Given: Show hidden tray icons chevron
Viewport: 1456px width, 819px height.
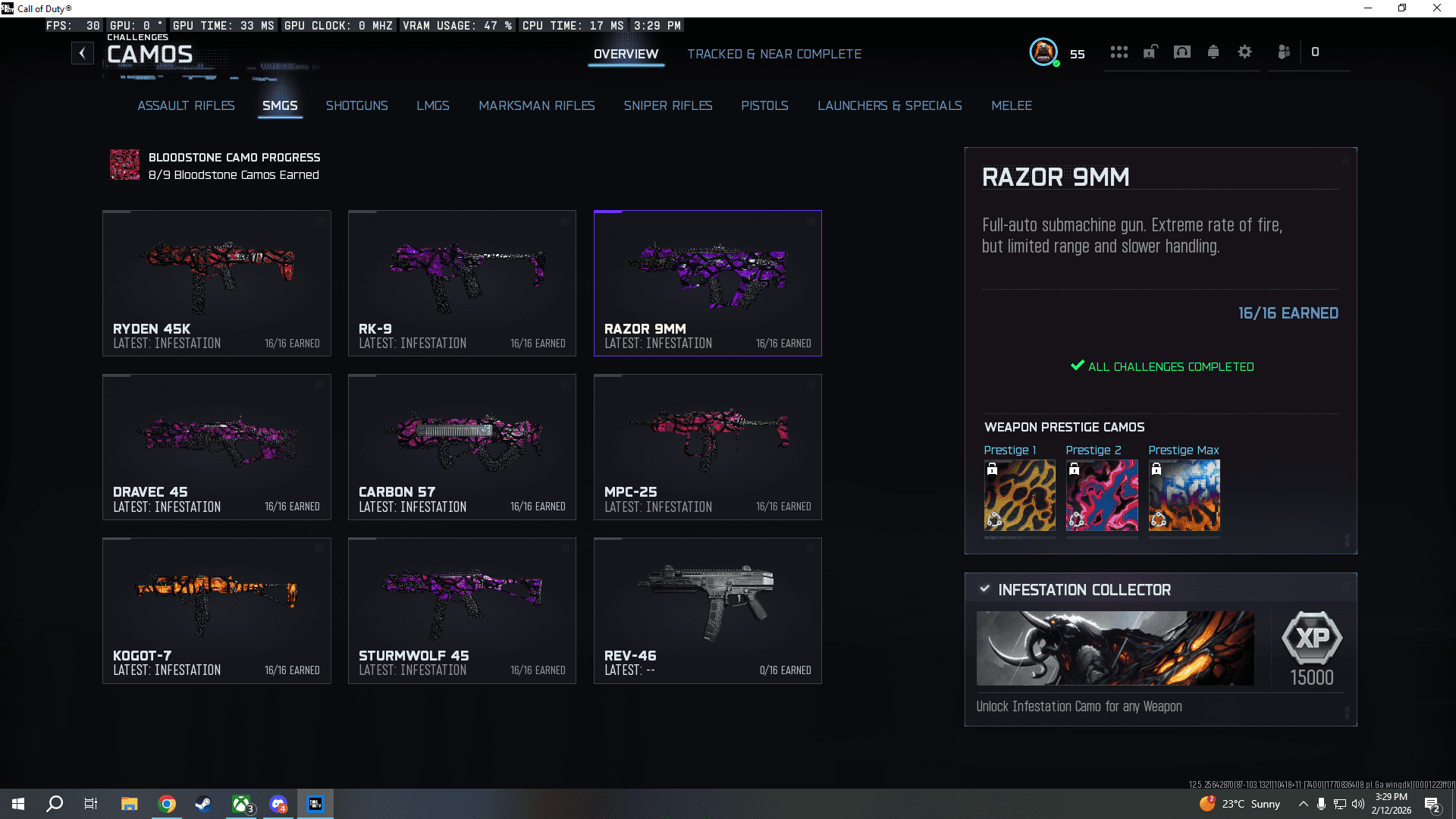Looking at the screenshot, I should (x=1303, y=804).
